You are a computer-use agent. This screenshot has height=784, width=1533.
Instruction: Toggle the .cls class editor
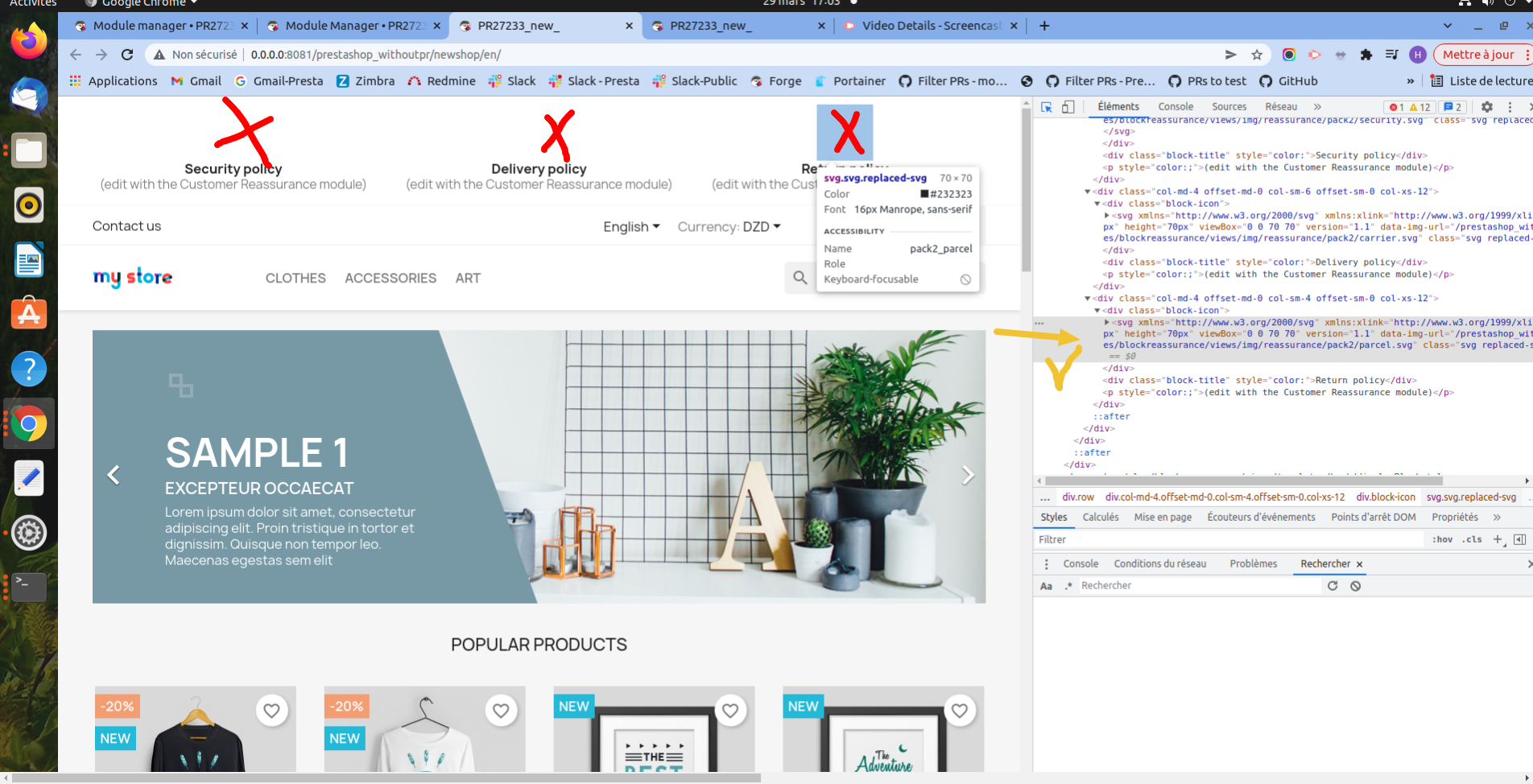click(x=1471, y=539)
